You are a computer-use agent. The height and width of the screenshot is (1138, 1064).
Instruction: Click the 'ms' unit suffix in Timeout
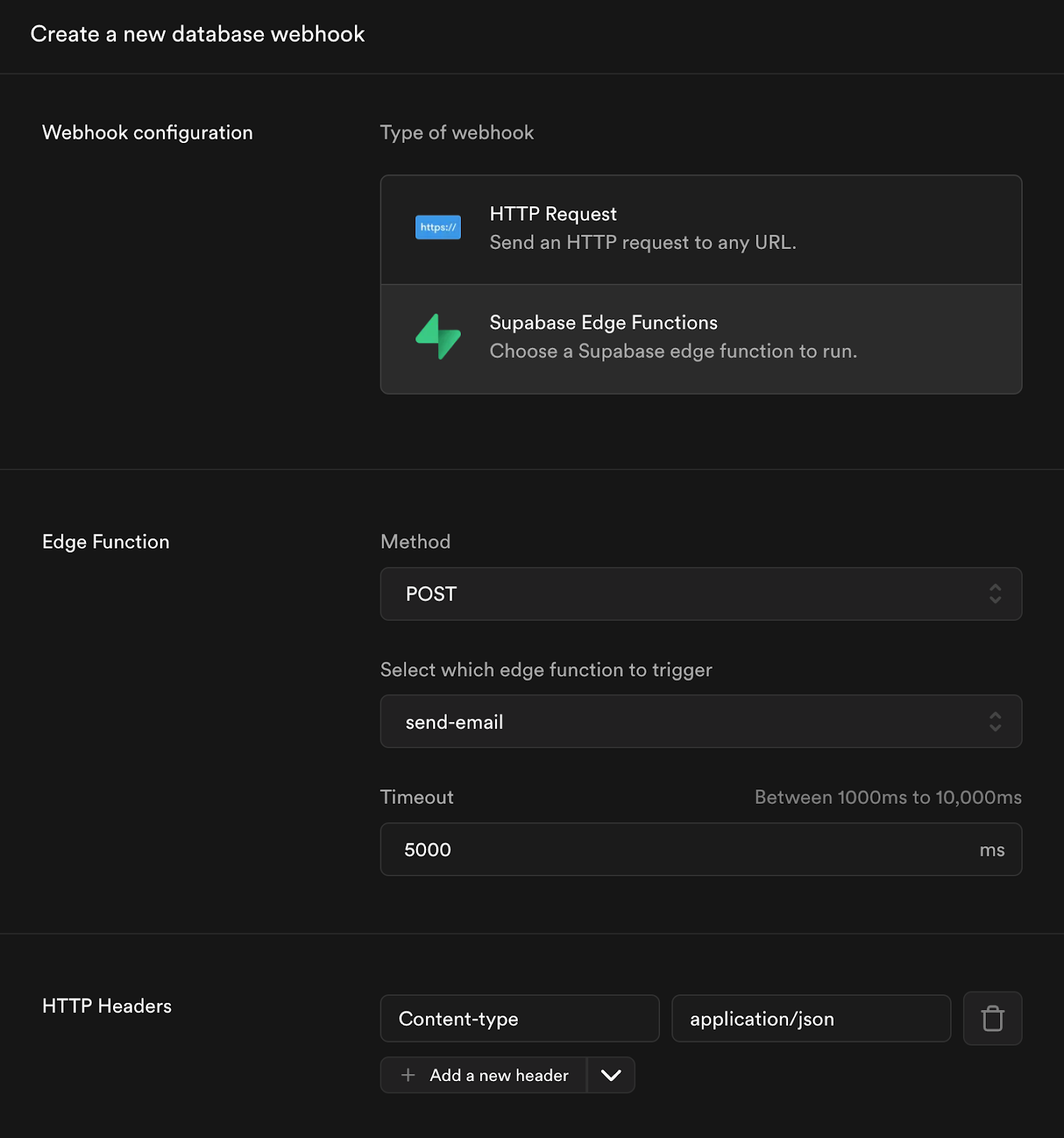pyautogui.click(x=991, y=850)
